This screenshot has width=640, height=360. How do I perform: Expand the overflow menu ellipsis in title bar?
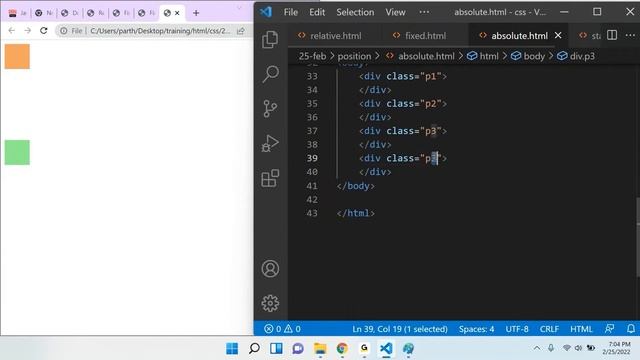424,12
